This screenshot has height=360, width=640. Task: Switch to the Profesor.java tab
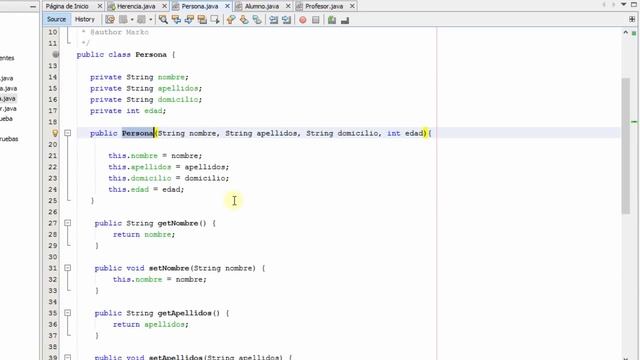tap(324, 6)
